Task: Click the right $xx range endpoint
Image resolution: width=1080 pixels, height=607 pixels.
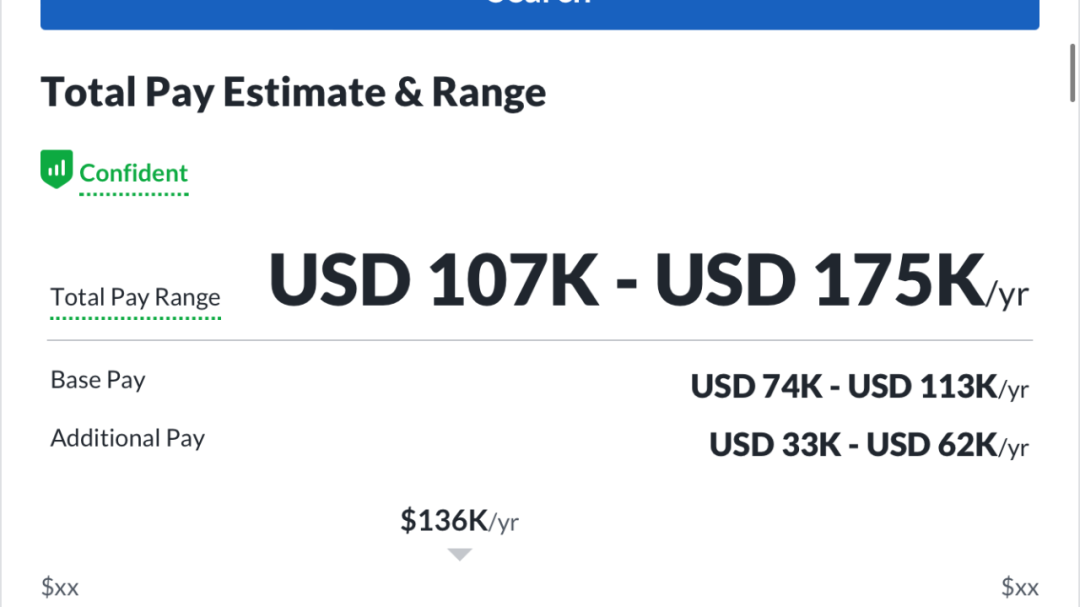Action: pos(1020,587)
